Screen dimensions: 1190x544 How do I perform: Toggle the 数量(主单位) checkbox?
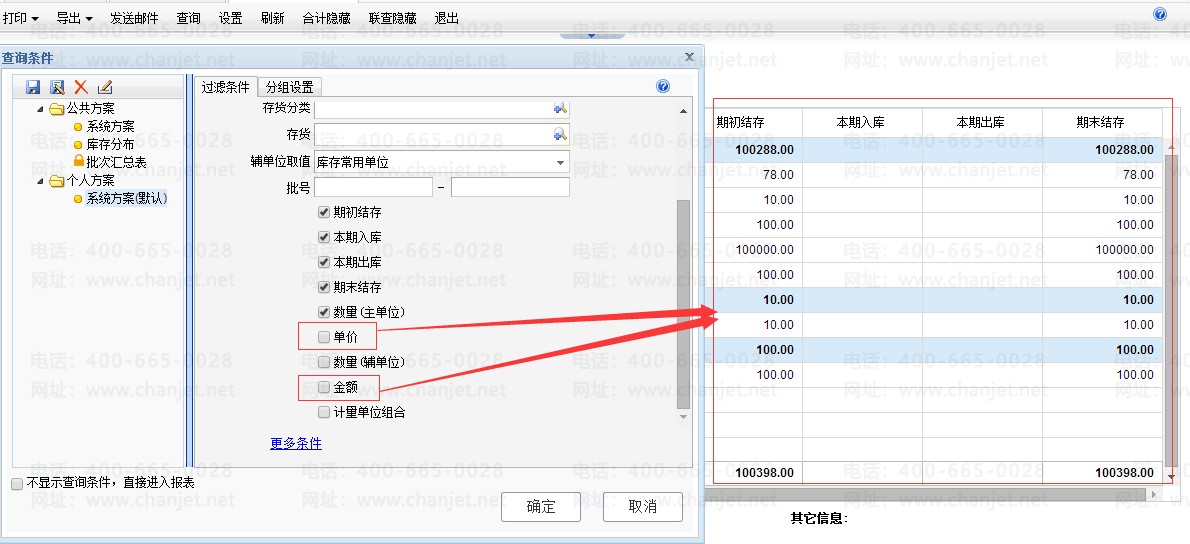[324, 312]
